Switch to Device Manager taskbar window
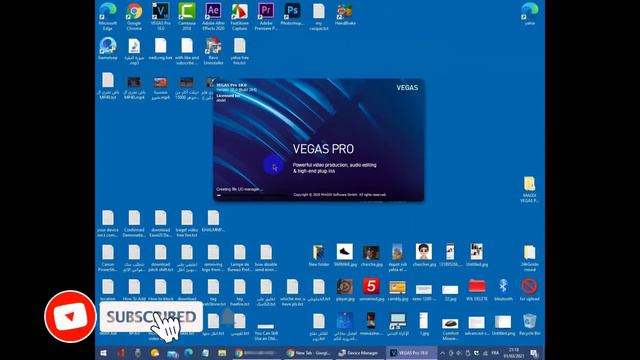This screenshot has height=360, width=640. click(359, 353)
